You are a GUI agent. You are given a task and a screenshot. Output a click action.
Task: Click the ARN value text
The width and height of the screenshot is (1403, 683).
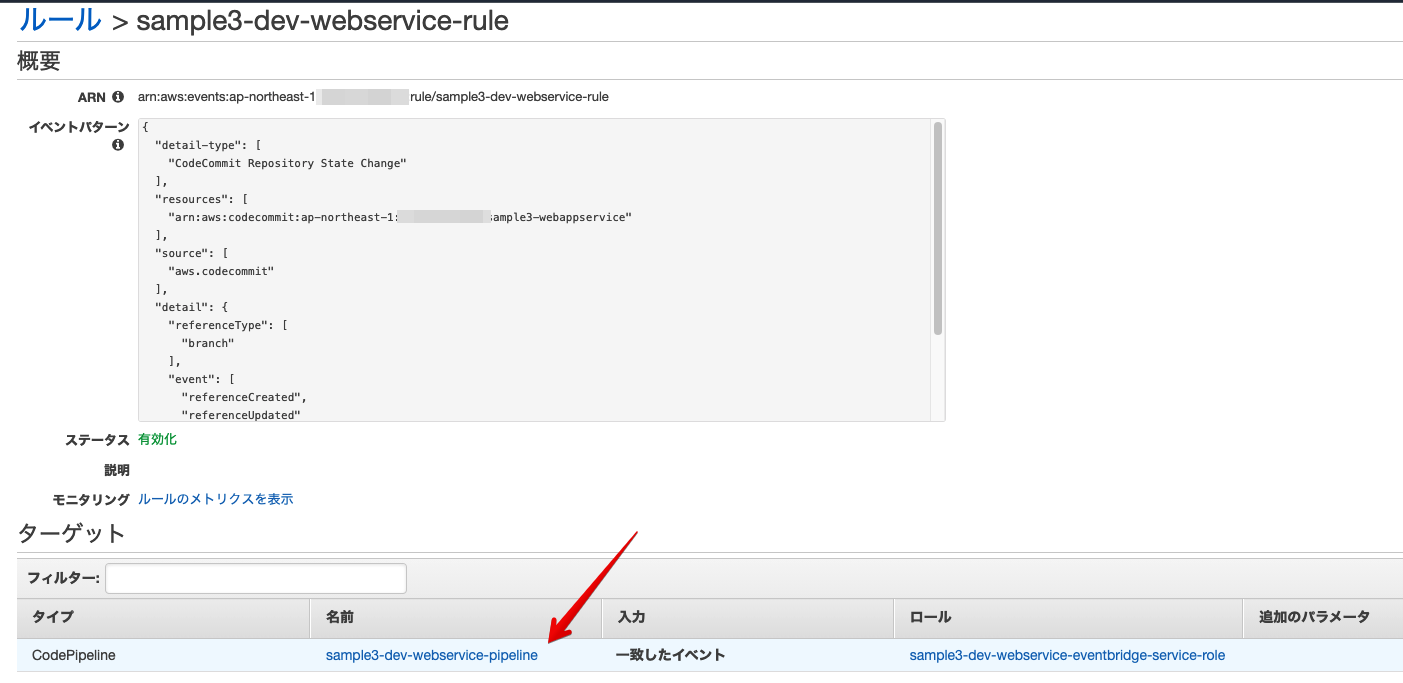(373, 97)
